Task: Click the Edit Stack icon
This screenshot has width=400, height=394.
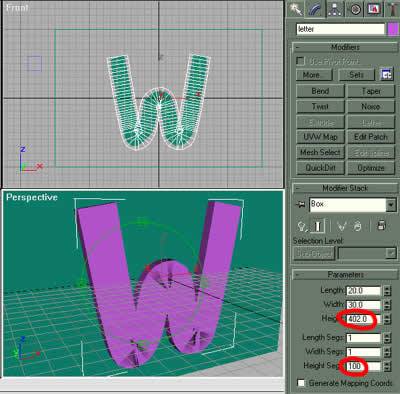Action: click(382, 226)
